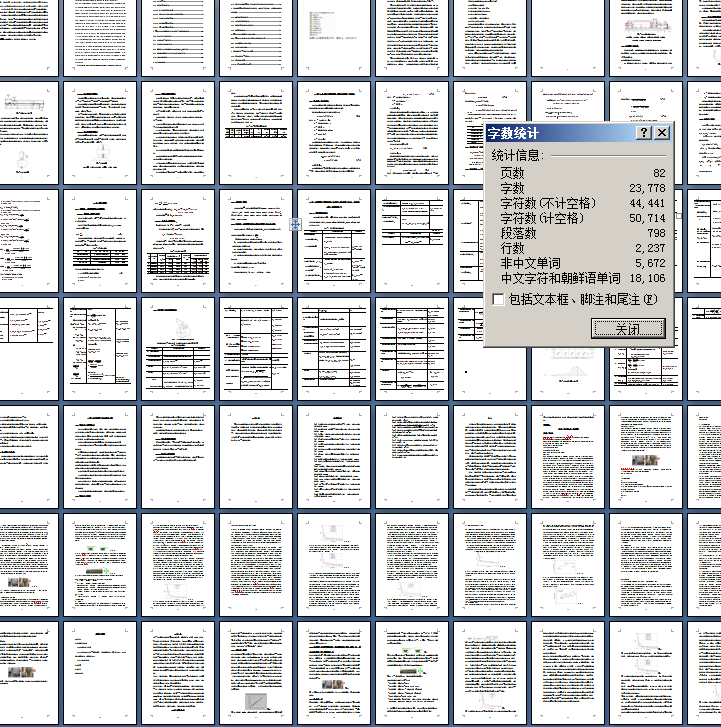This screenshot has height=727, width=721.
Task: Open the second-row page with green figure diagram
Action: tap(100, 133)
